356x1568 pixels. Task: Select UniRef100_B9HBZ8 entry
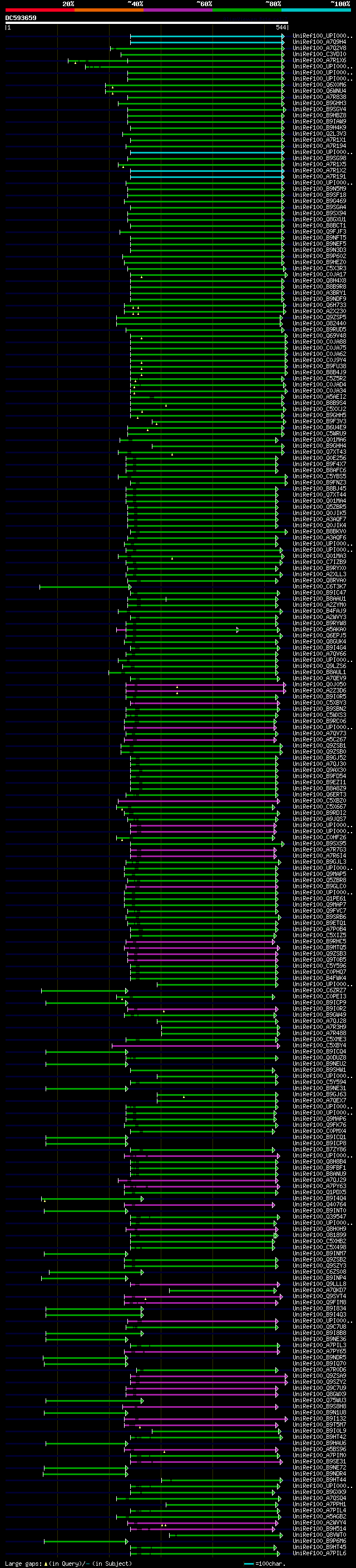(x=319, y=116)
